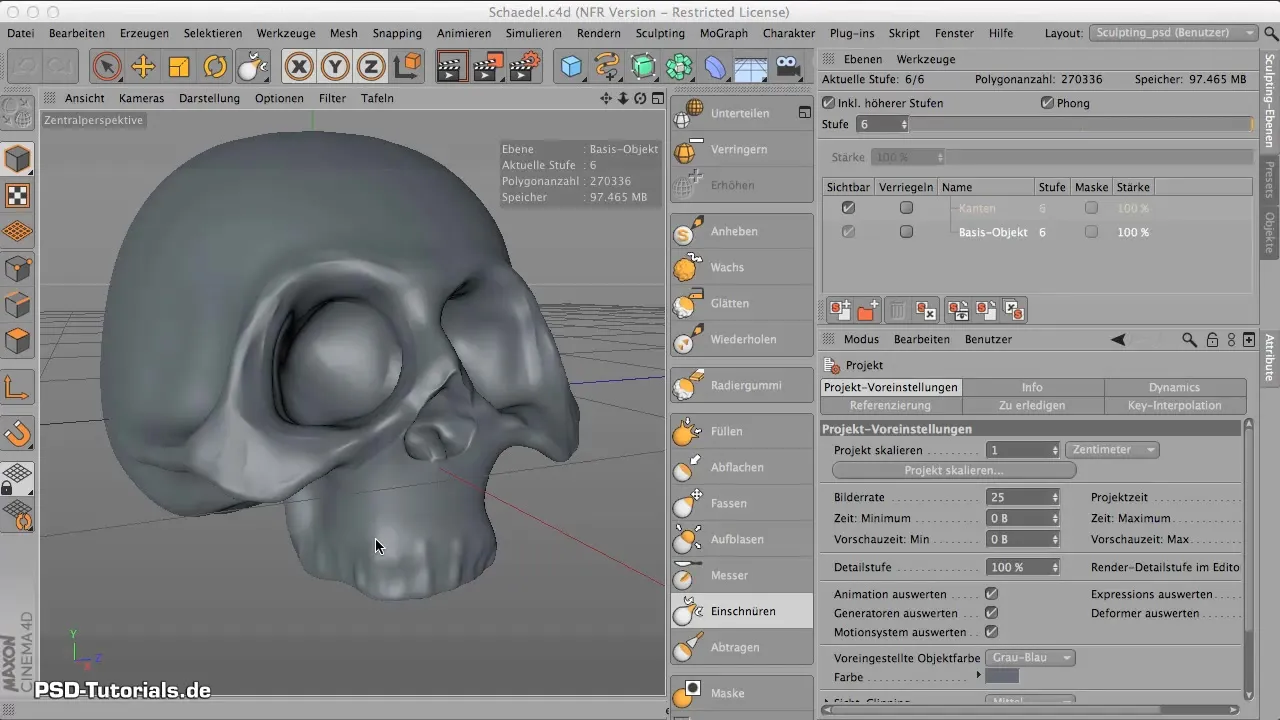Toggle the Phong checkbox
The width and height of the screenshot is (1280, 720).
coord(1047,103)
